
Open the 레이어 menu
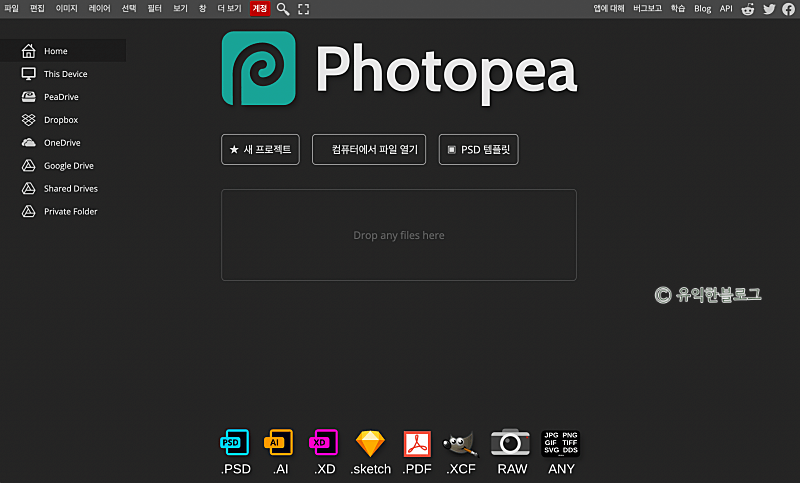coord(99,9)
